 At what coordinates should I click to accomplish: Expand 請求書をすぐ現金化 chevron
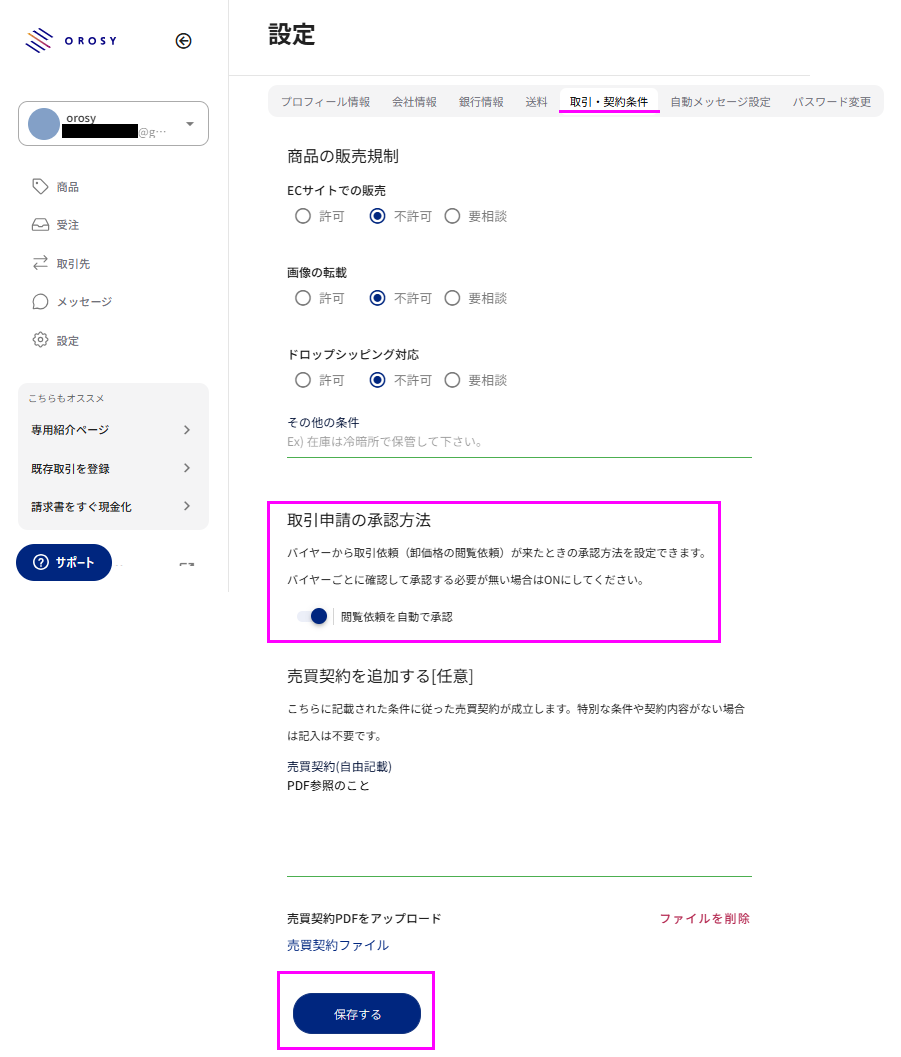187,507
